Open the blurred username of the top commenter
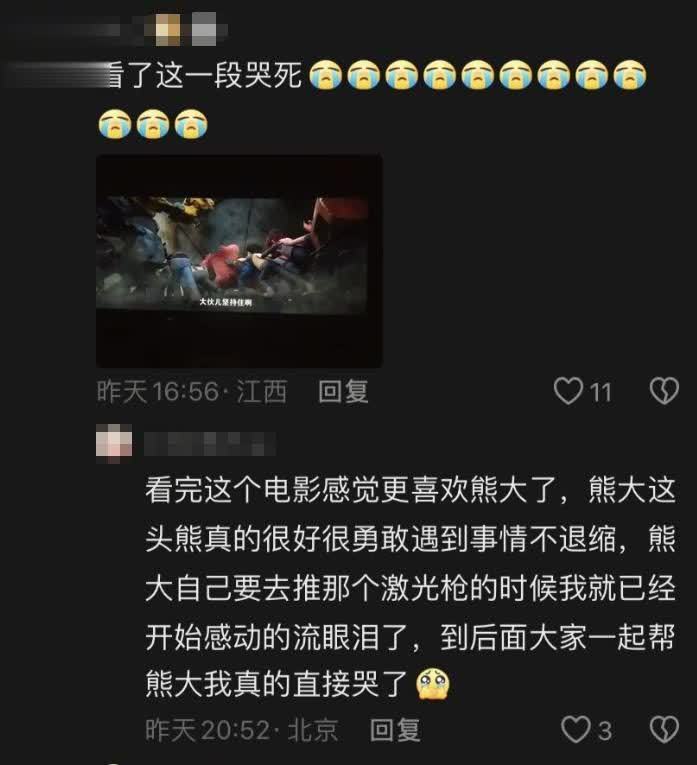Viewport: 697px width, 765px height. point(73,28)
